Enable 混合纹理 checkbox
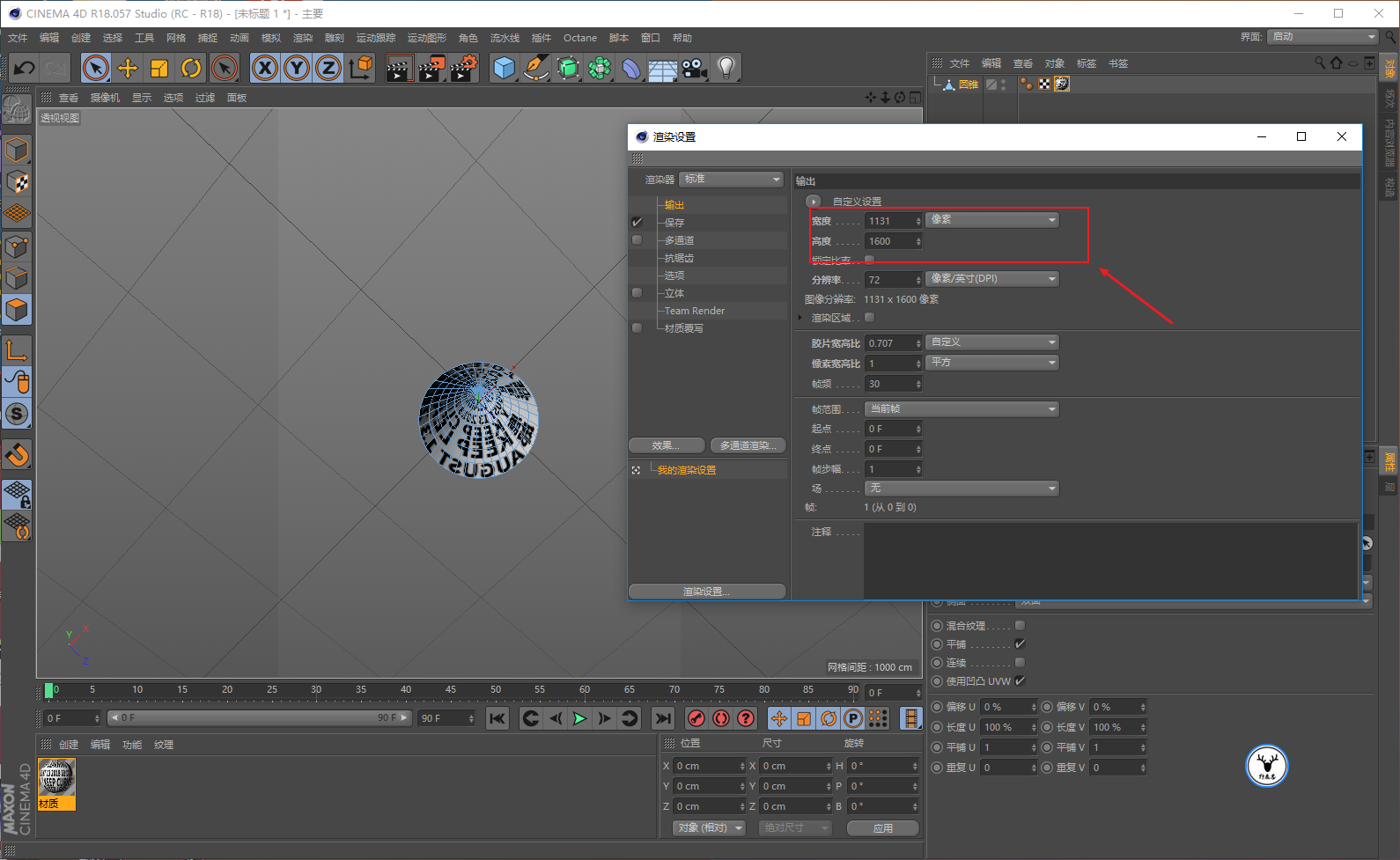The height and width of the screenshot is (860, 1400). pyautogui.click(x=1020, y=625)
